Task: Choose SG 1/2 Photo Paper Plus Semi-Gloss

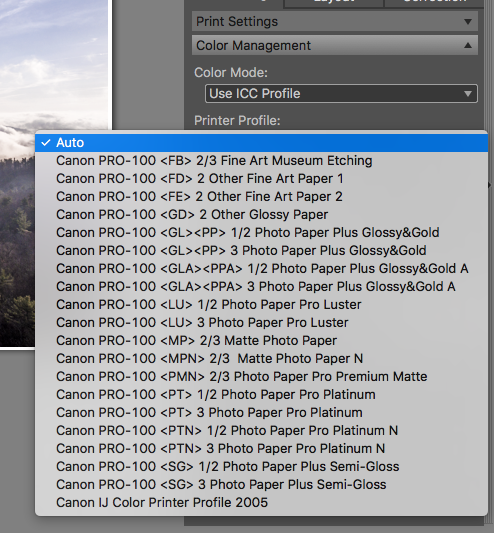Action: tap(261, 467)
